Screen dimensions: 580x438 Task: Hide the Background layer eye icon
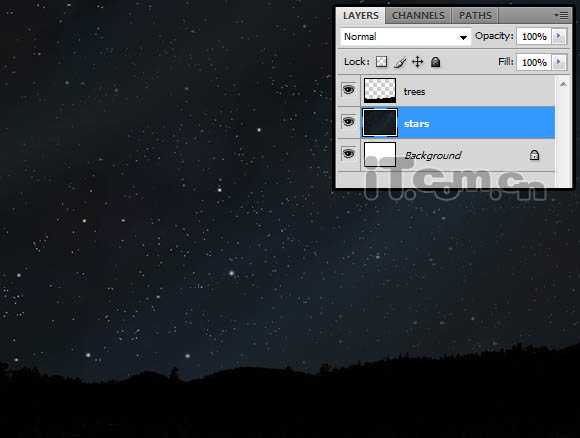[348, 154]
